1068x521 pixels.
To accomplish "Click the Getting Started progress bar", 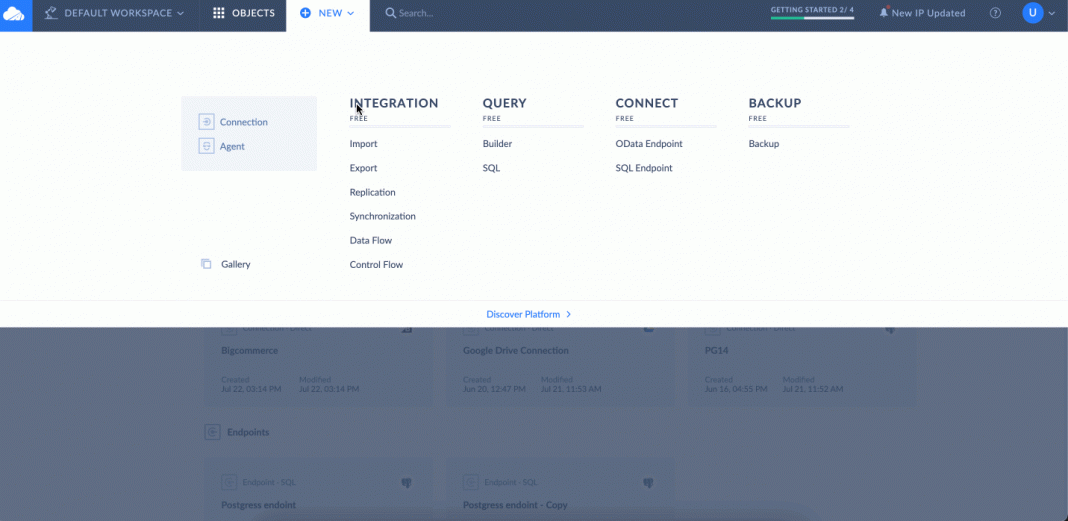I will coord(811,17).
